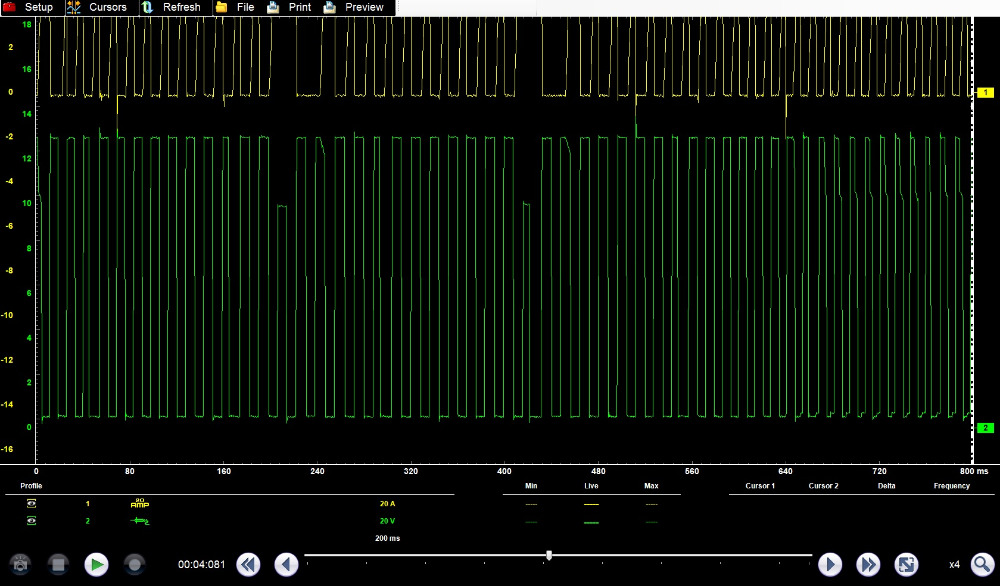Skip backward with the double-left arrow

[x=248, y=564]
